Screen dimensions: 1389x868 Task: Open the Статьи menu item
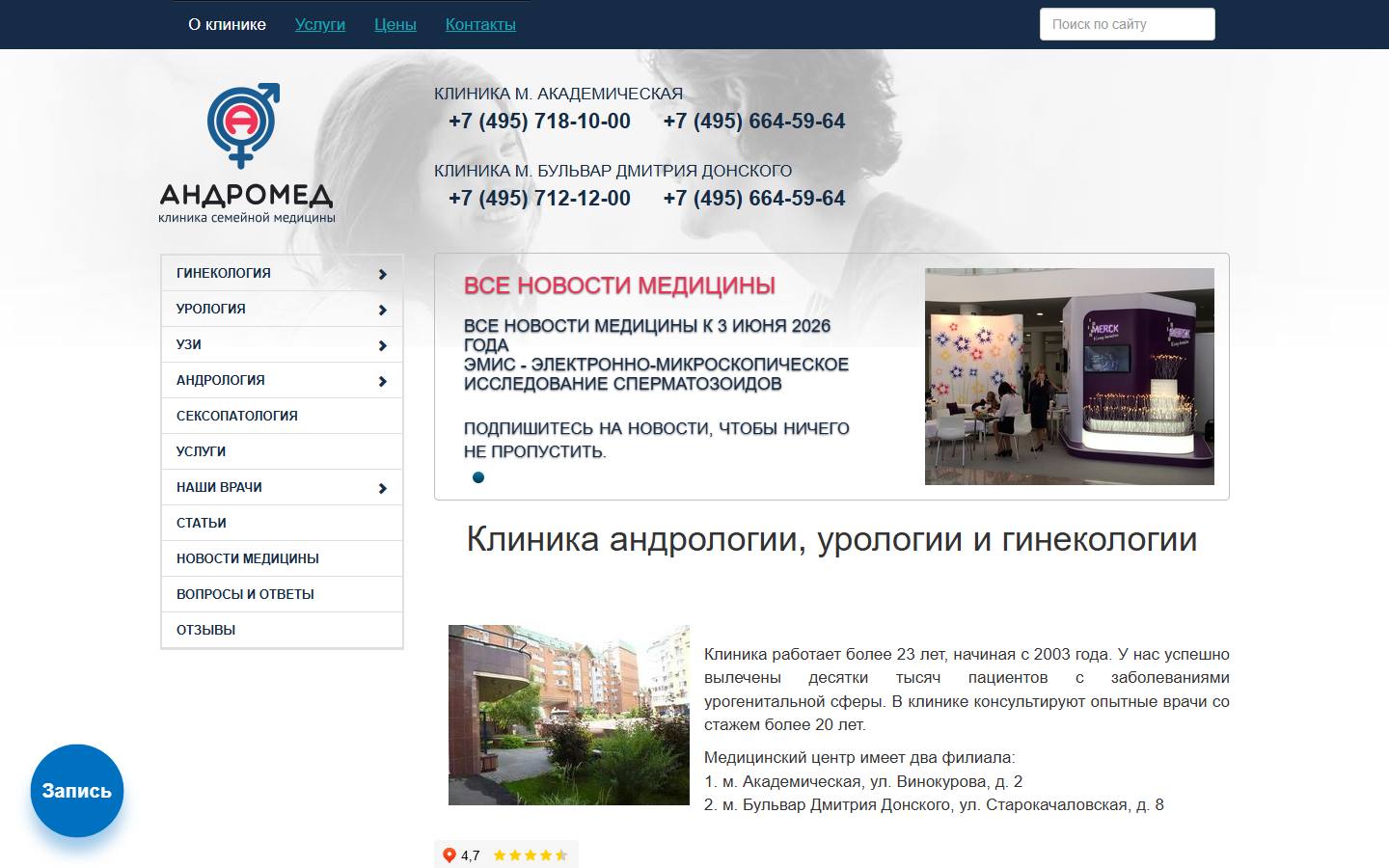click(282, 523)
